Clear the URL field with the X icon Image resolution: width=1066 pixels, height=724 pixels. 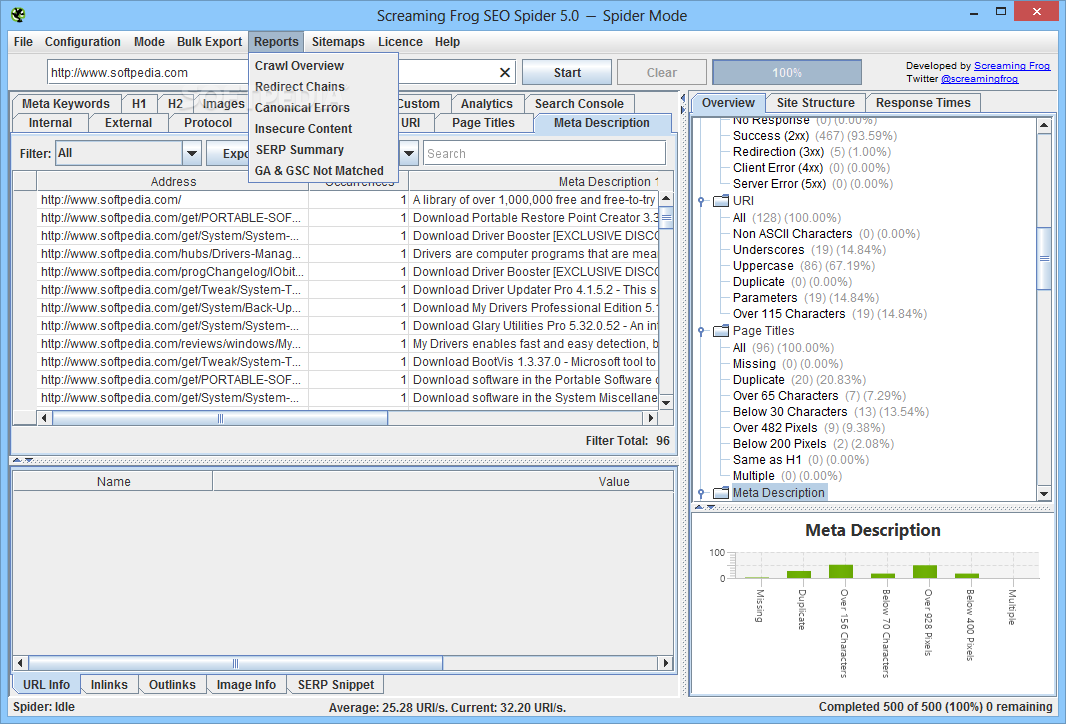pos(504,73)
